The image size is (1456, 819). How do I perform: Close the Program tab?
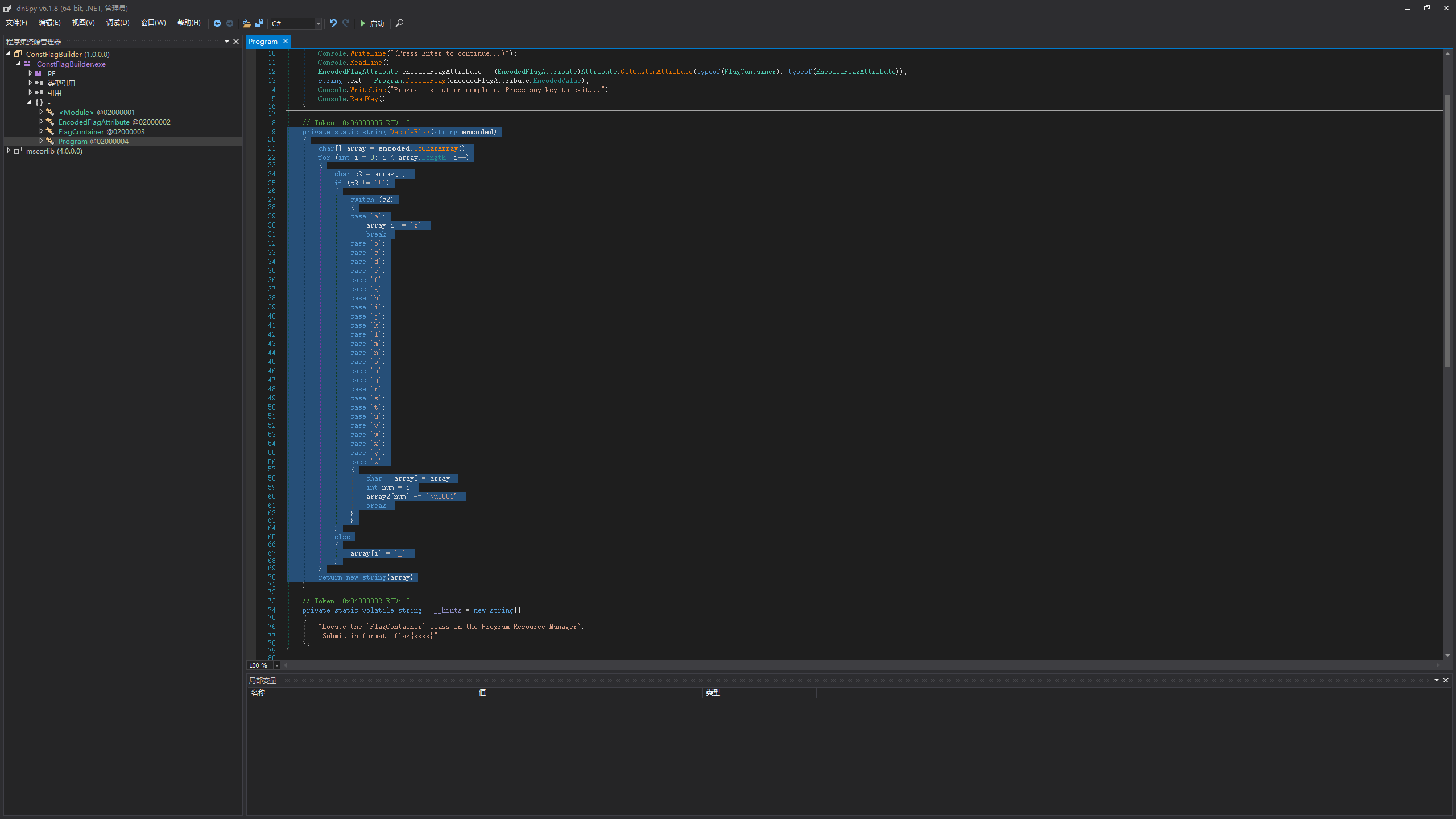point(286,41)
